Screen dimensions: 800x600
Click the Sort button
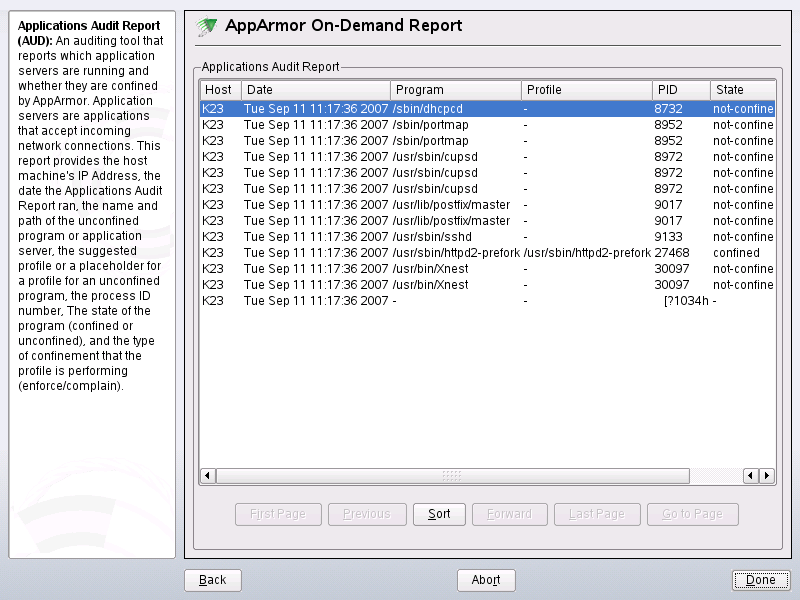[x=438, y=513]
